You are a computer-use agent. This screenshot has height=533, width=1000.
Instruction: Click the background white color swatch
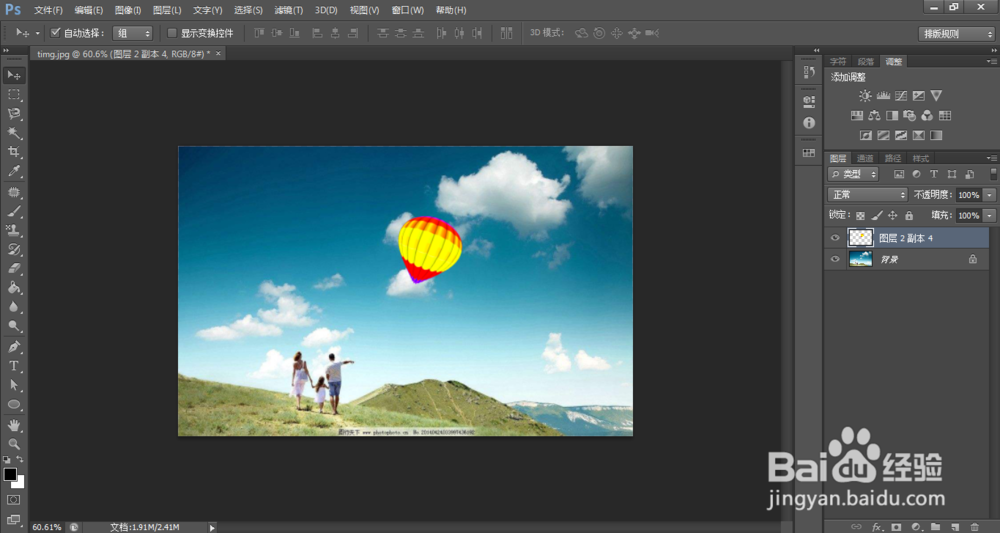[20, 484]
